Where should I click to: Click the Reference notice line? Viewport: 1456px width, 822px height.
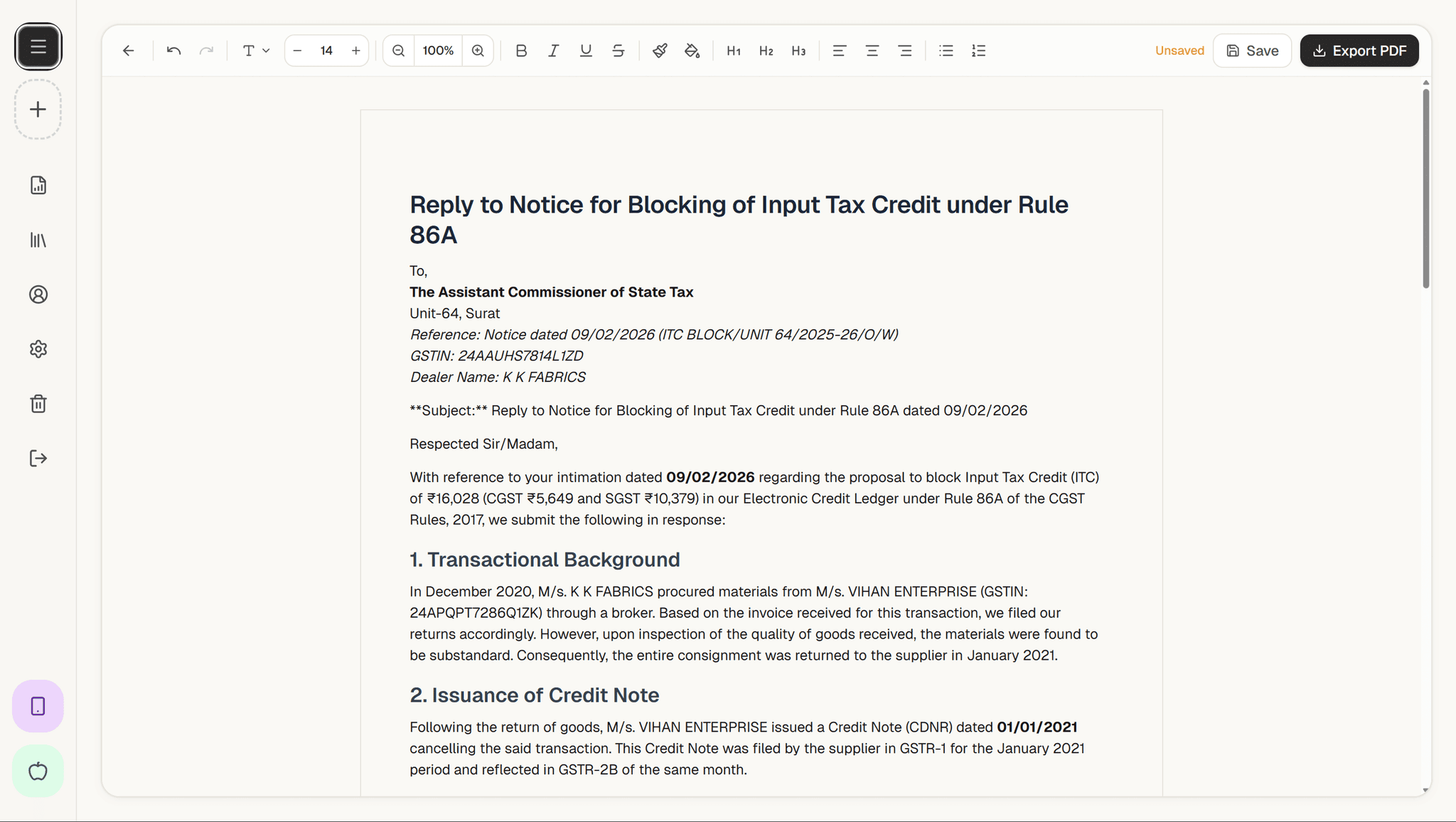(654, 334)
